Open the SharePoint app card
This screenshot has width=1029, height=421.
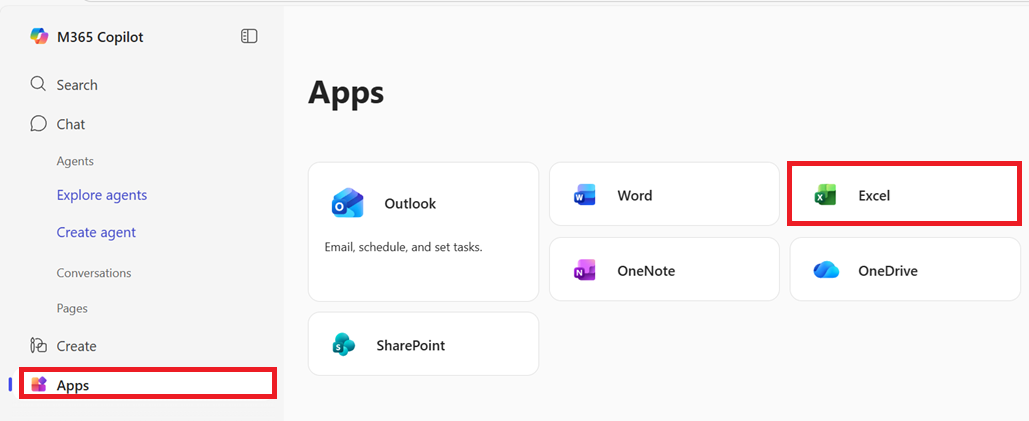point(423,344)
